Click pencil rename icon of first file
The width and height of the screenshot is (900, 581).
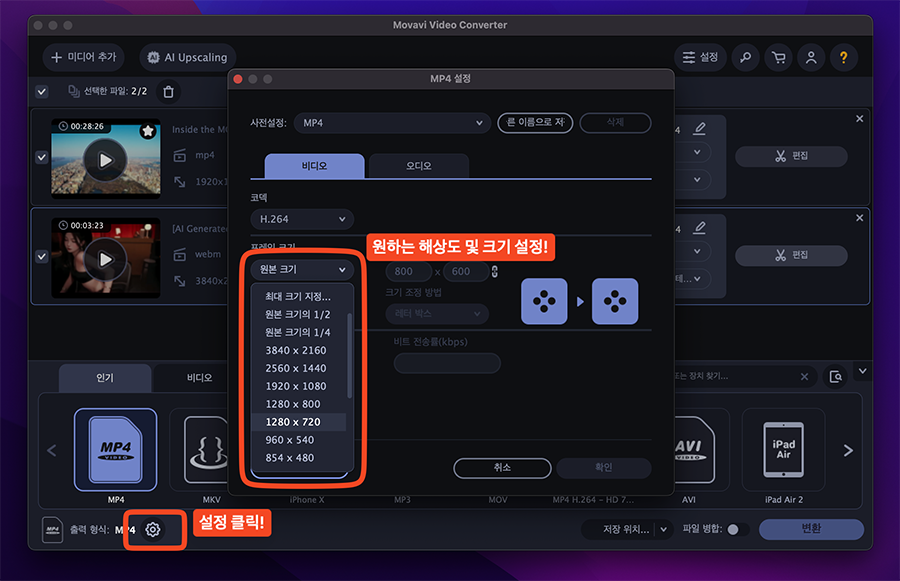tap(699, 129)
